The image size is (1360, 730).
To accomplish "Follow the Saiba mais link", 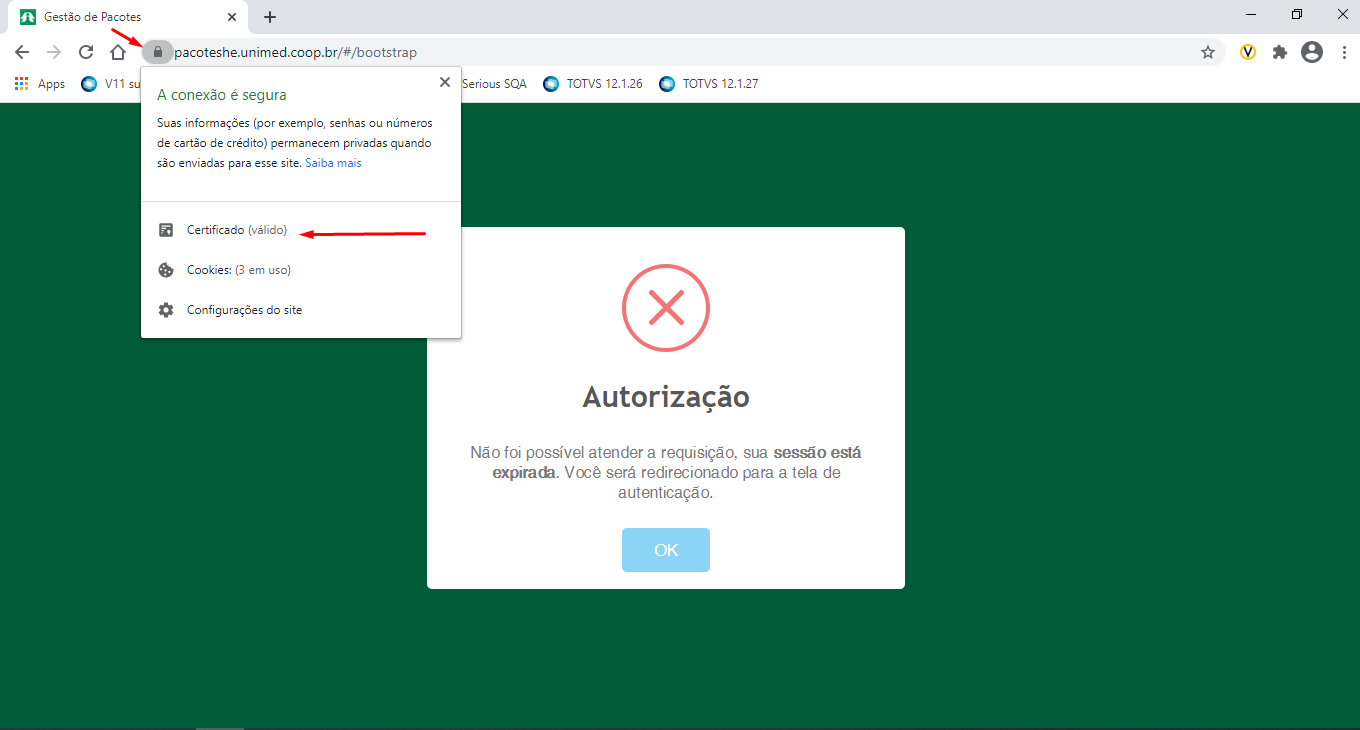I will click(x=333, y=163).
